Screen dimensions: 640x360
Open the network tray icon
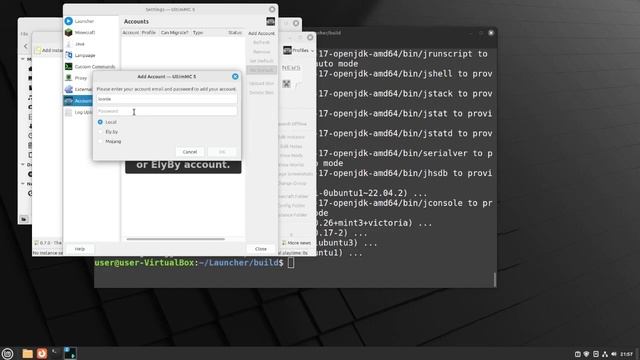point(605,354)
